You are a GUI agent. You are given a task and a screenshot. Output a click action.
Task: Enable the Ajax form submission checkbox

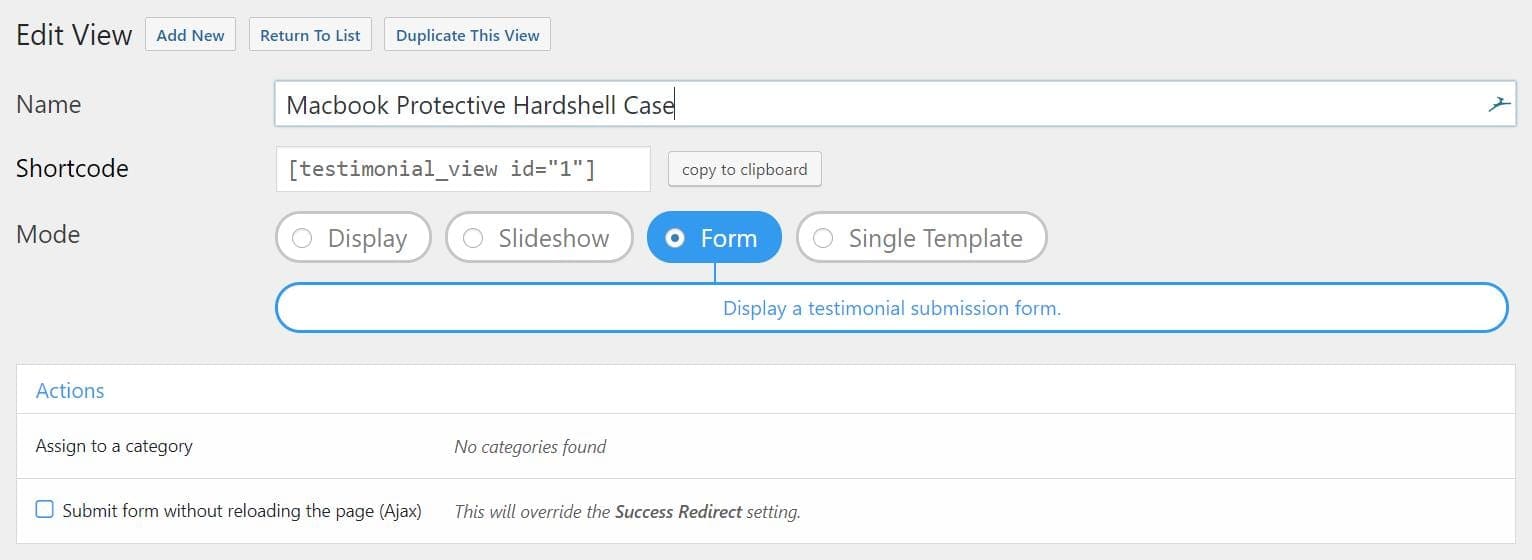click(x=45, y=510)
